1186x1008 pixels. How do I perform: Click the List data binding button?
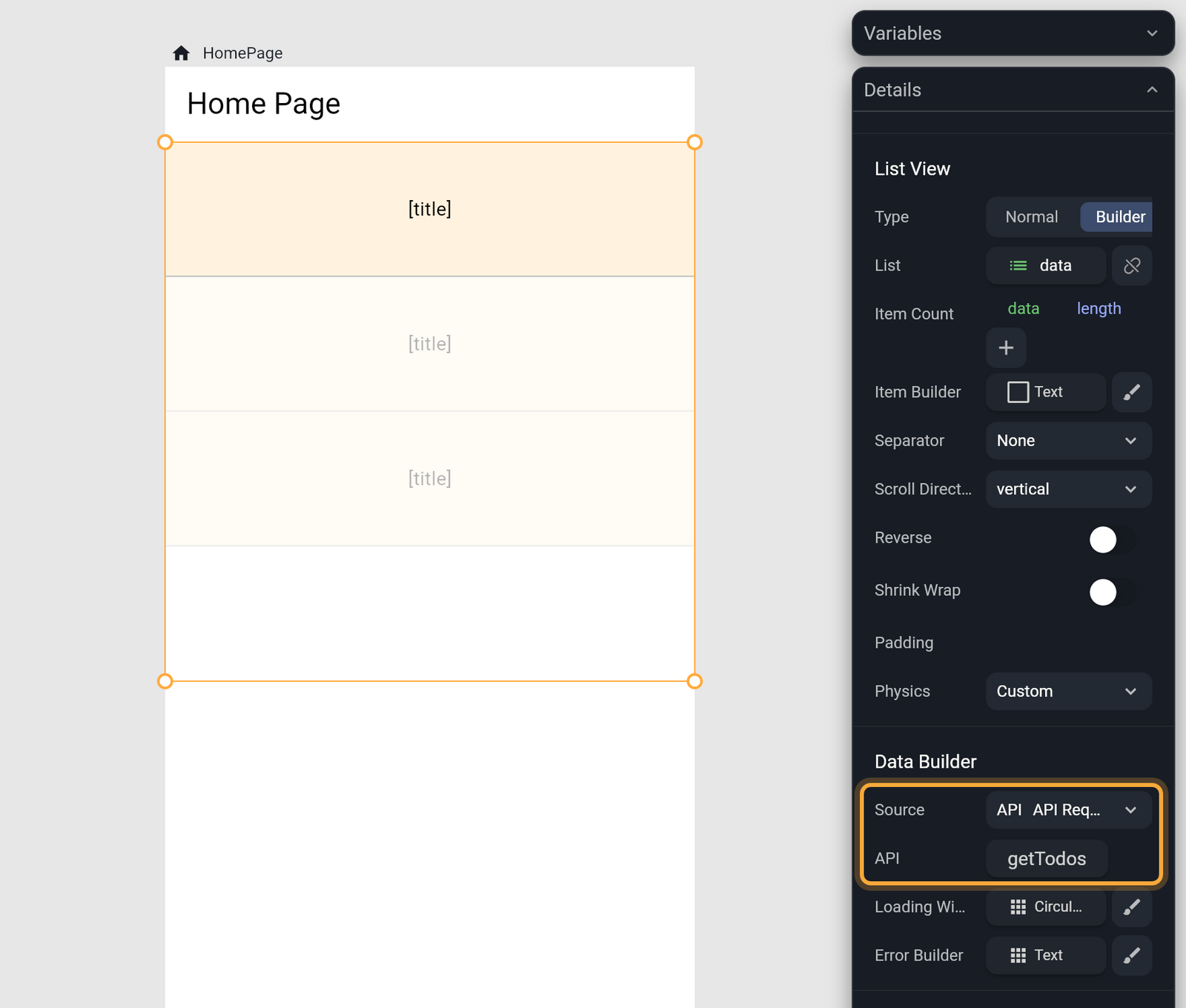(x=1046, y=265)
